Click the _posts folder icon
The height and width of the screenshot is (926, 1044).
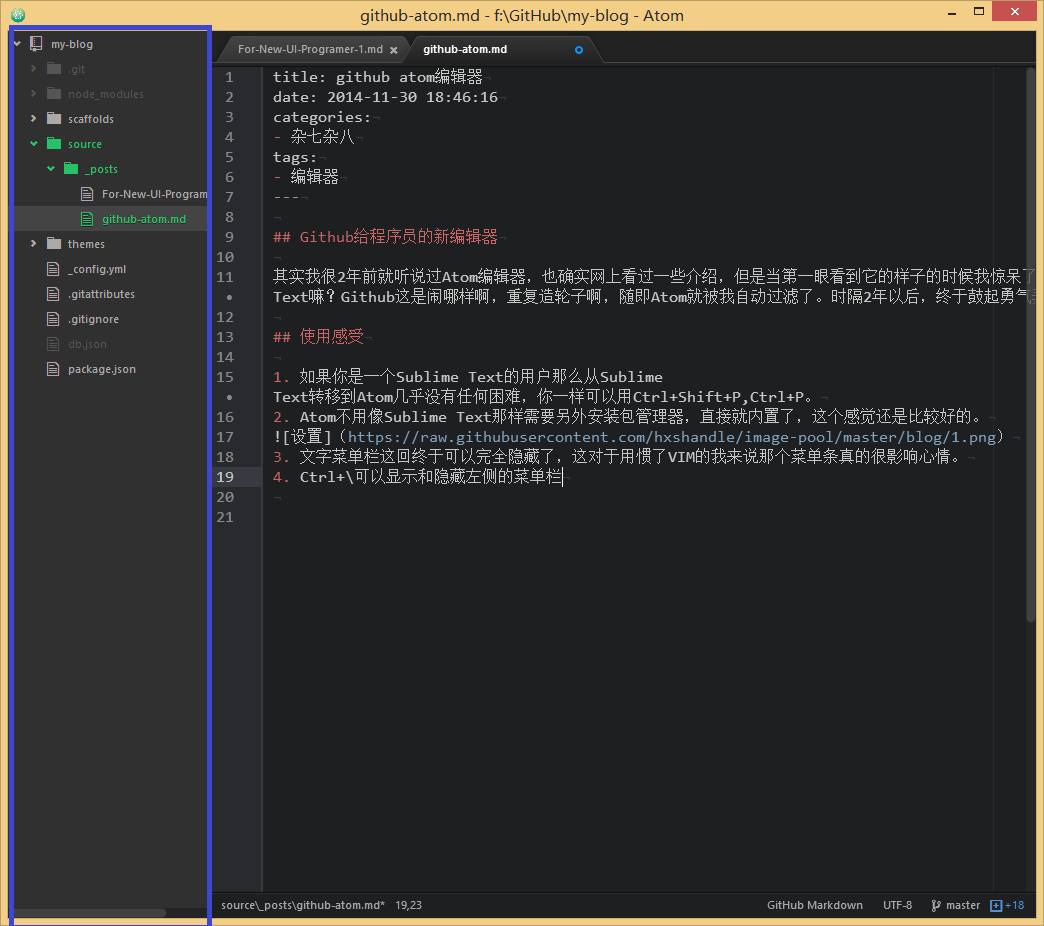pyautogui.click(x=71, y=168)
